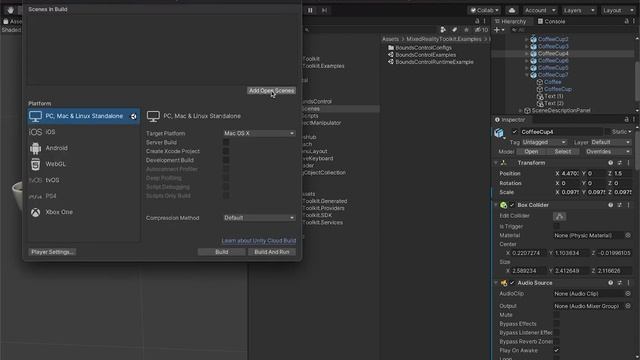Switch to the Hierarchy tab
The height and width of the screenshot is (360, 640).
[510, 21]
